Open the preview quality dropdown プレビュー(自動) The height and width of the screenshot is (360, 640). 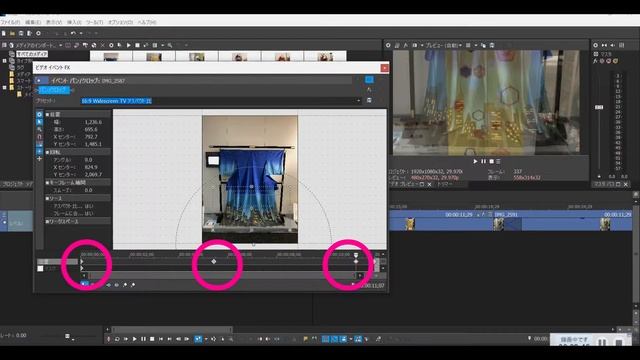click(444, 45)
